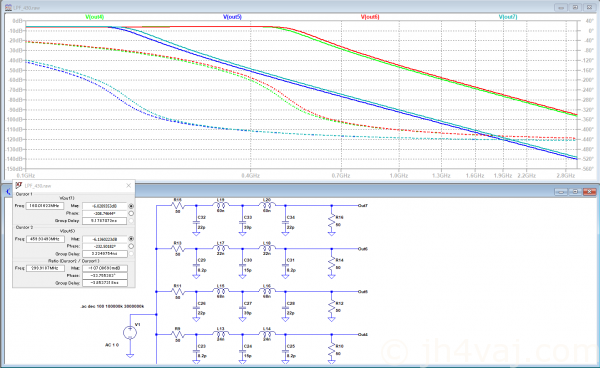This screenshot has width=600, height=368.
Task: Select Cursor 2 Group Delay radio button
Action: click(x=131, y=254)
